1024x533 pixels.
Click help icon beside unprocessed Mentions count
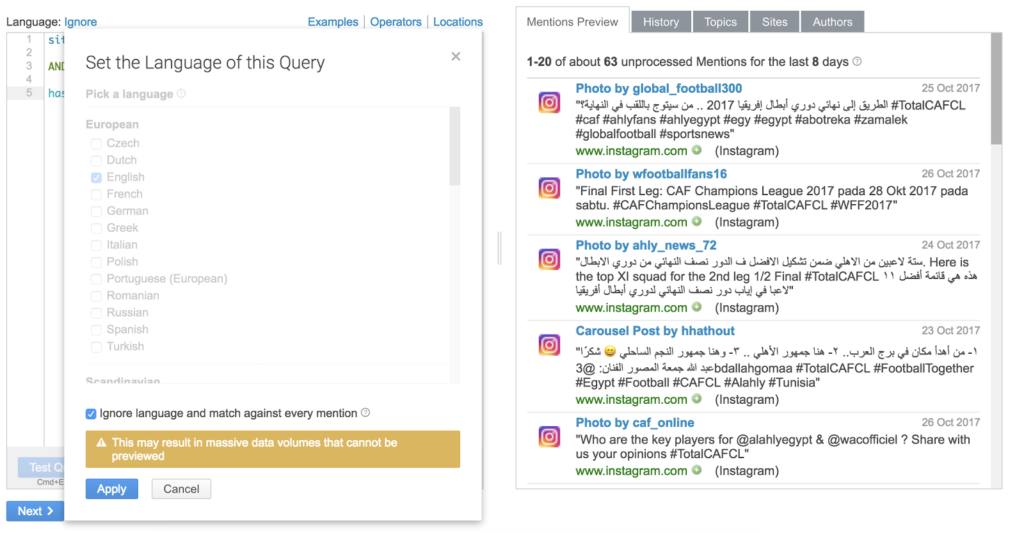point(857,62)
